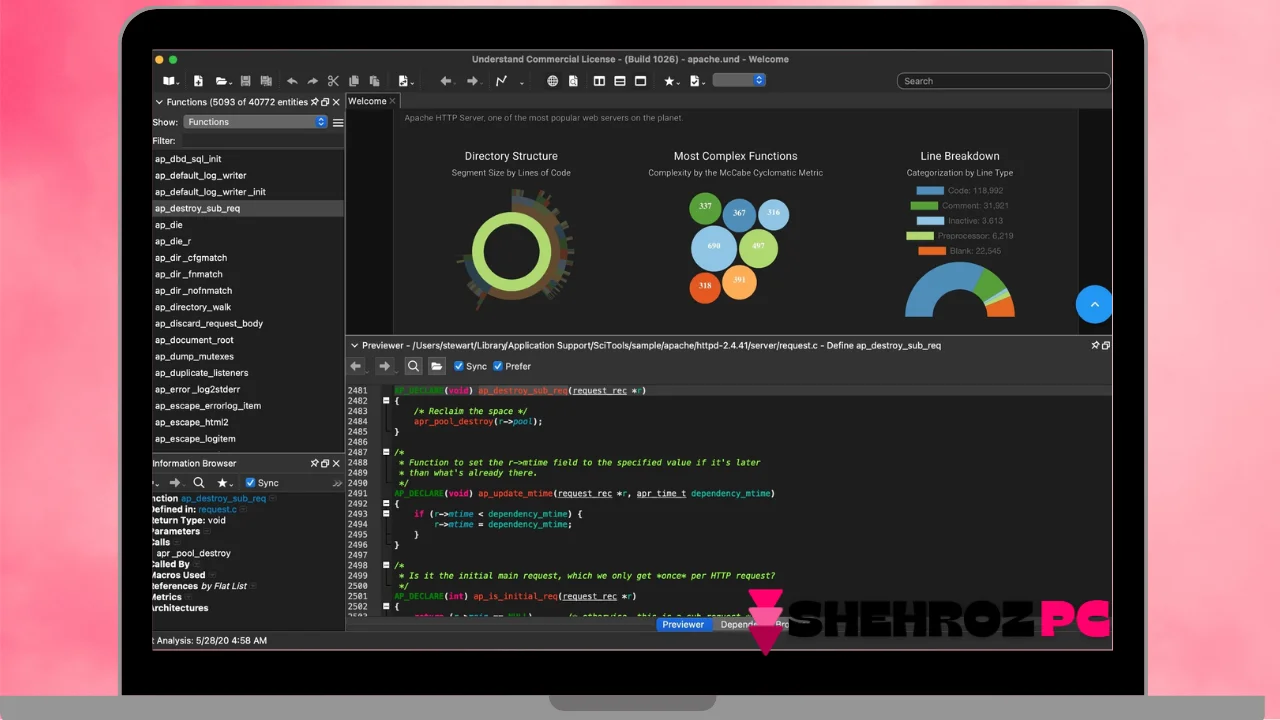Select the split-horizontal layout icon

pos(620,81)
